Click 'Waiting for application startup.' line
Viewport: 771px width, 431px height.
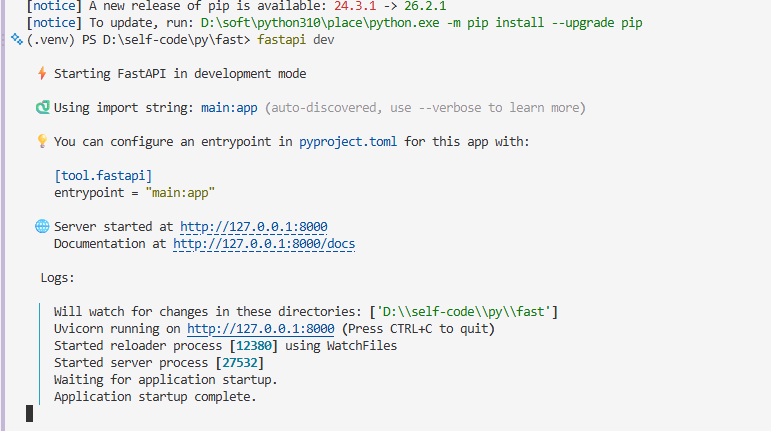point(166,380)
